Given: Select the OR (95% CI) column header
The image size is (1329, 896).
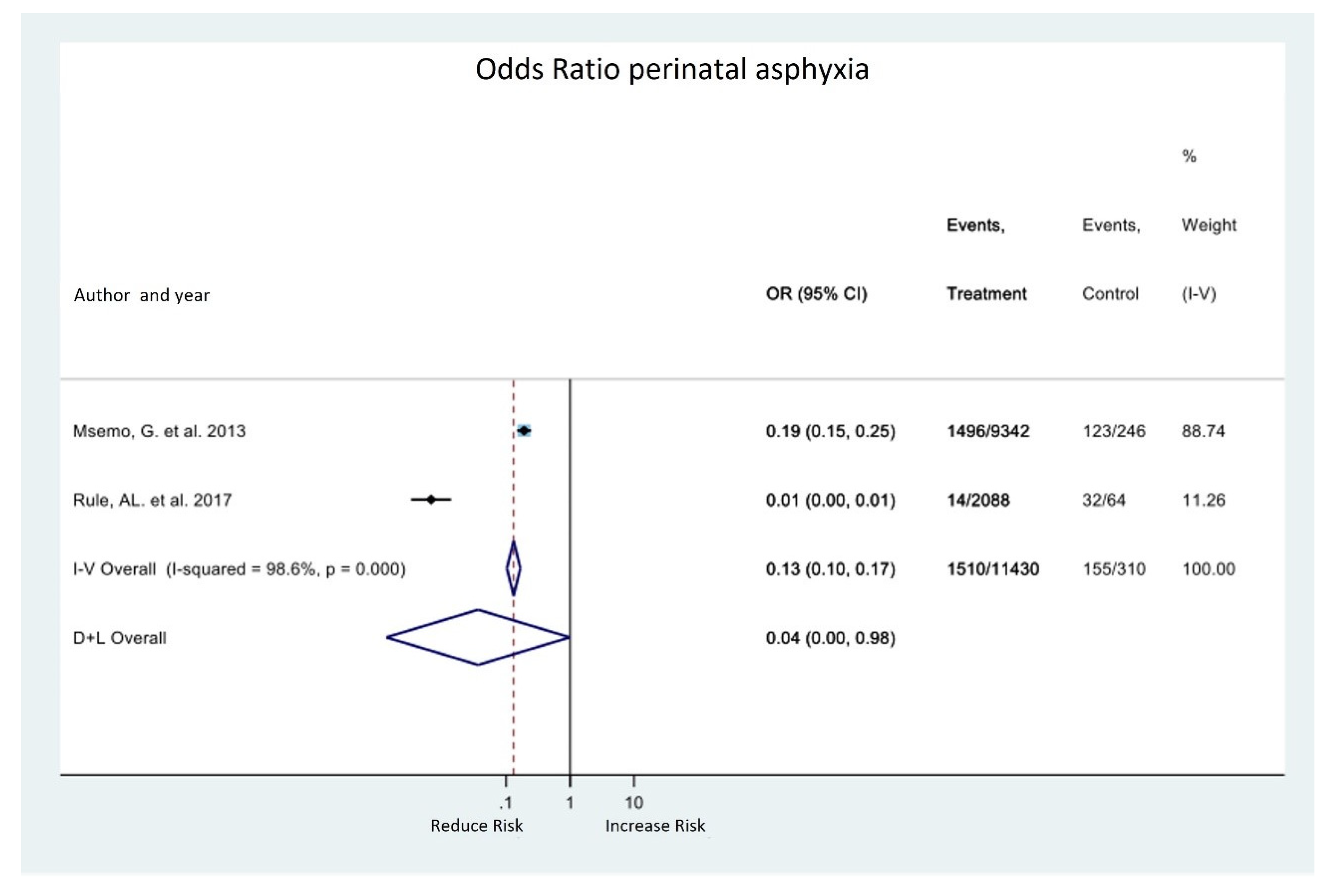Looking at the screenshot, I should coord(815,294).
